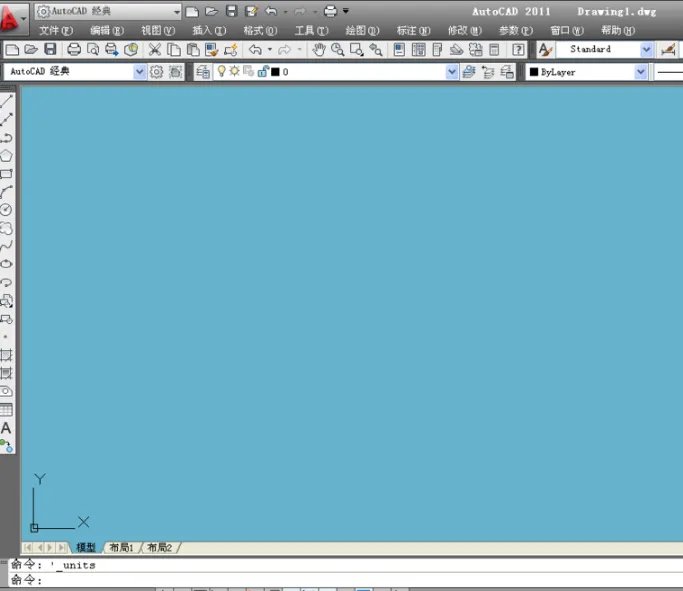Viewport: 683px width, 591px height.
Task: Click the black ByLayer color swatch
Action: click(534, 72)
